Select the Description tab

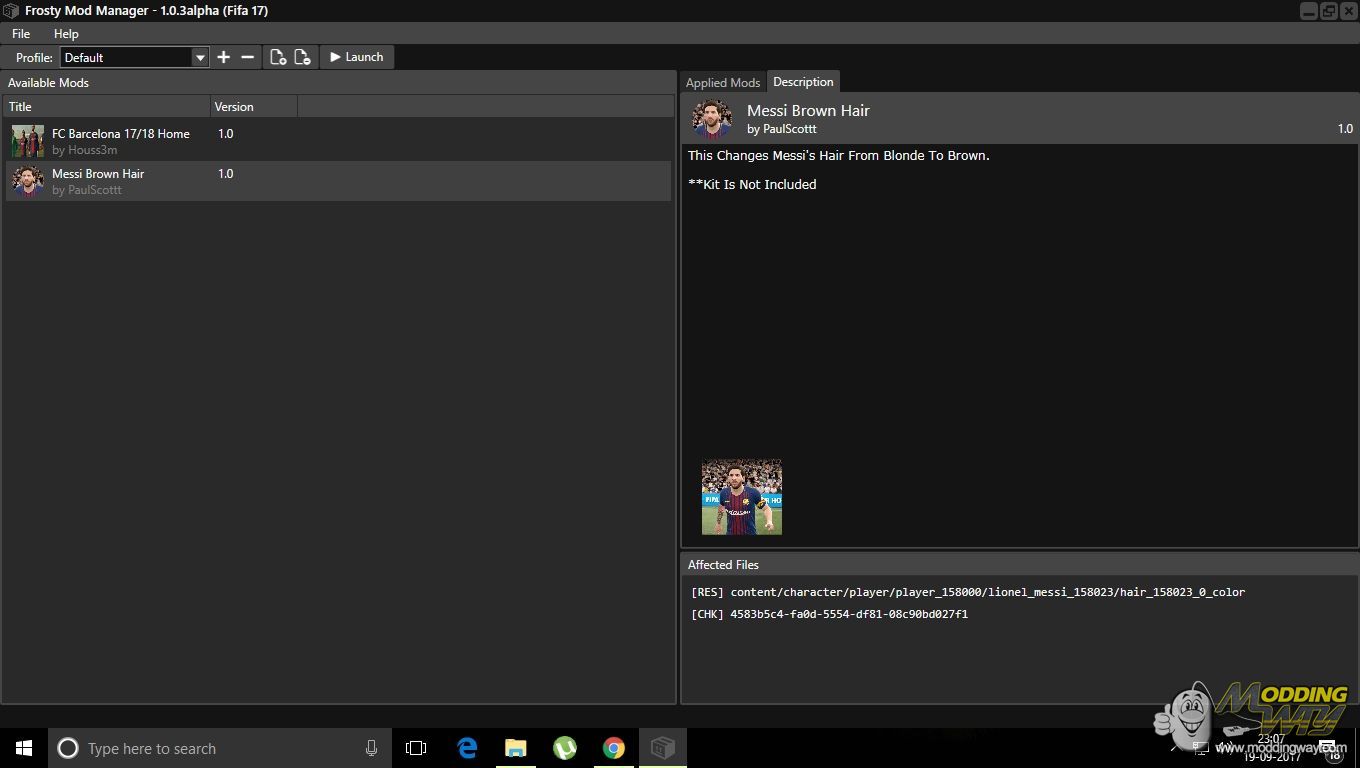[803, 82]
